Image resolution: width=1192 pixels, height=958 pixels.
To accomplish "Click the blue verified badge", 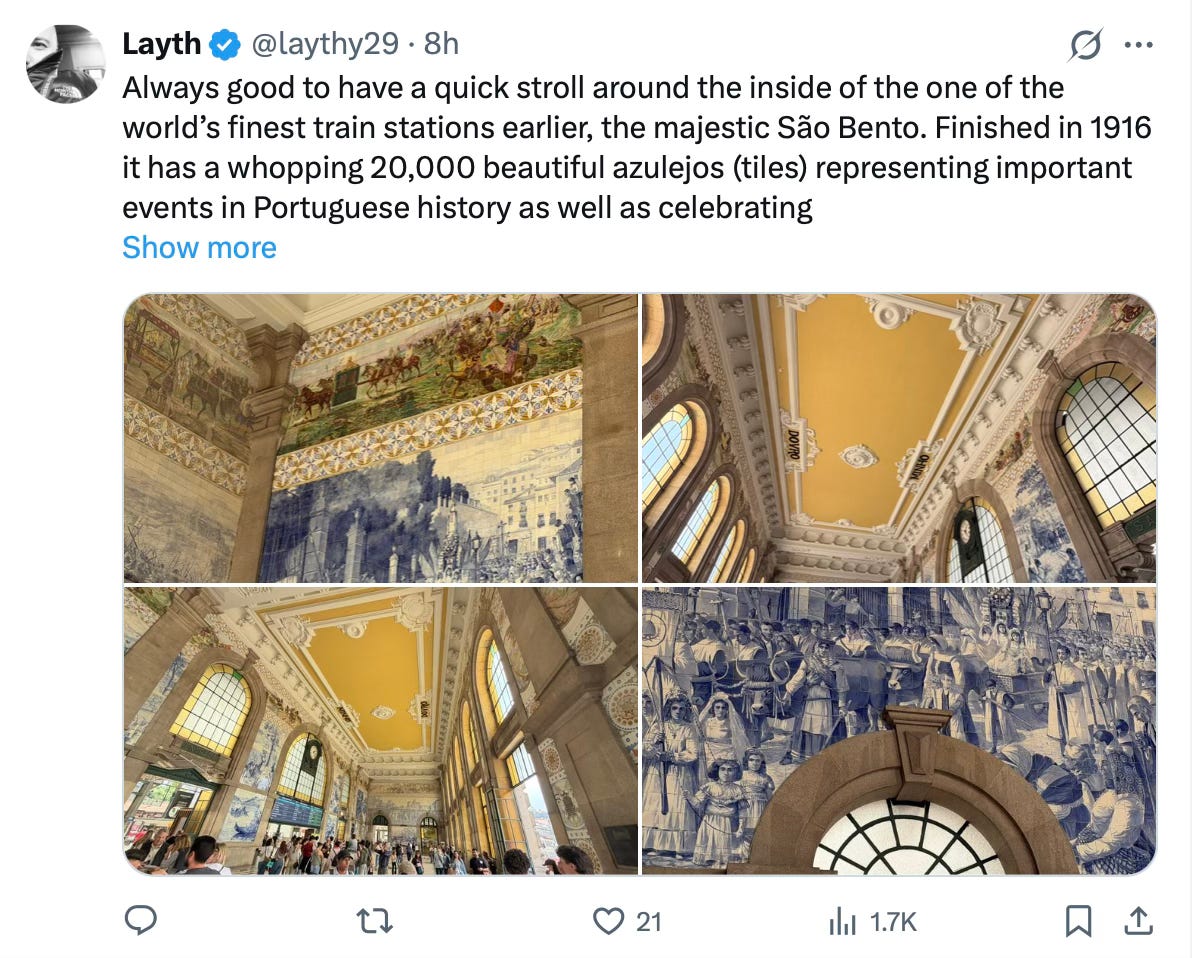I will pyautogui.click(x=225, y=44).
